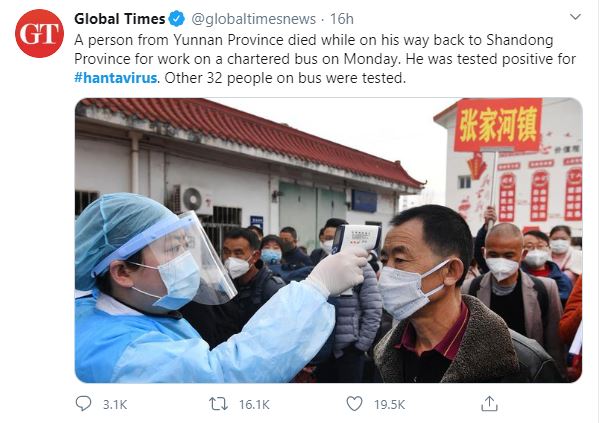Retweet using the retweet arrows icon
Image resolution: width=601 pixels, height=423 pixels.
[218, 404]
